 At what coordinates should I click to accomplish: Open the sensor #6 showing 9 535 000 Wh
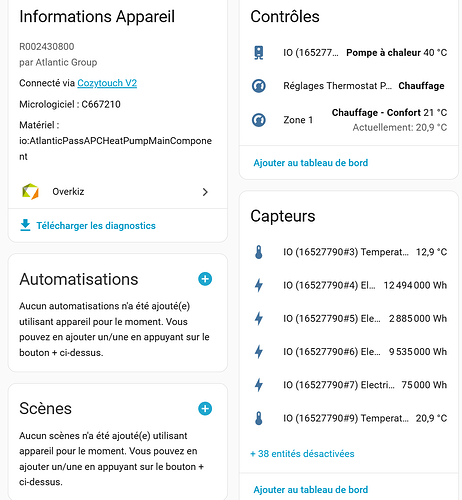coord(349,352)
